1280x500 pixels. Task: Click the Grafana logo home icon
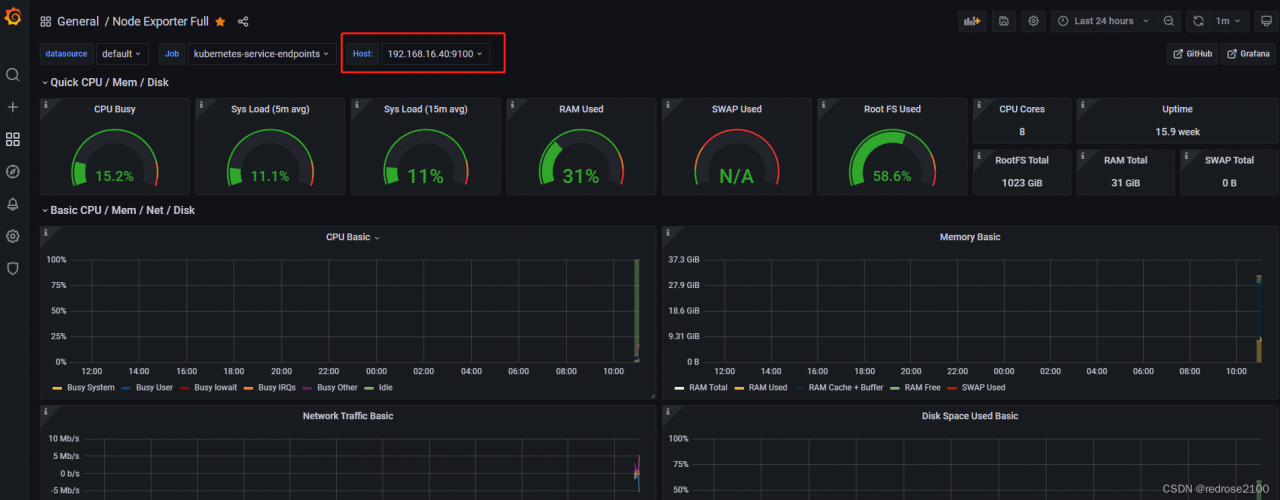point(13,21)
